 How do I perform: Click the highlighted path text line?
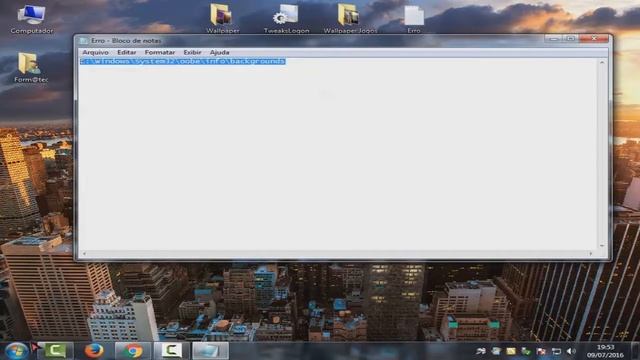pyautogui.click(x=182, y=61)
